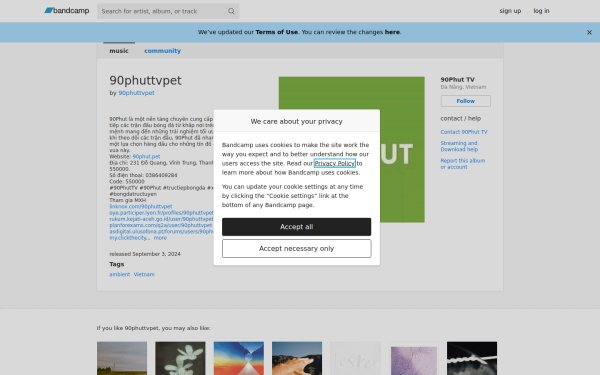
Task: Report this album or account
Action: pyautogui.click(x=463, y=164)
